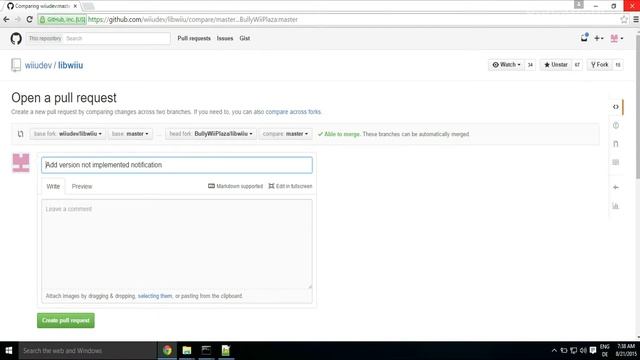This screenshot has width=640, height=360.
Task: Open the notifications bell icon
Action: coord(584,38)
